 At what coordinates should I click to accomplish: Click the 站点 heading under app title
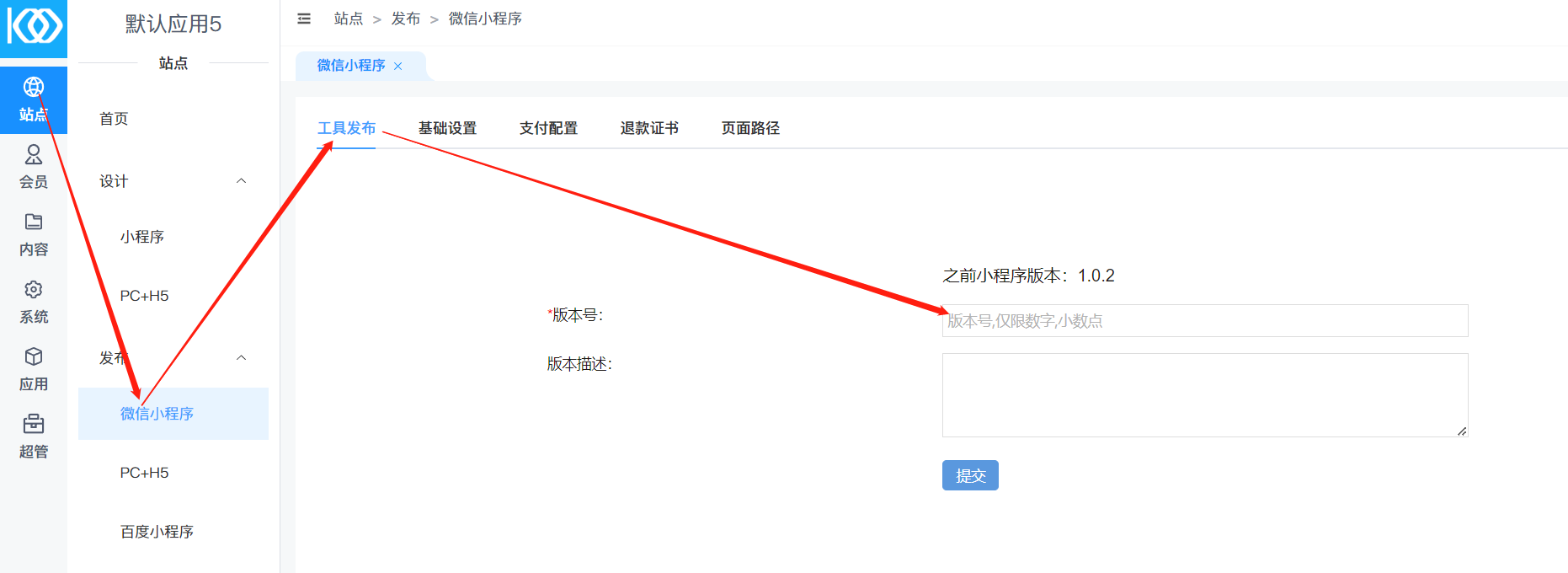click(x=173, y=63)
